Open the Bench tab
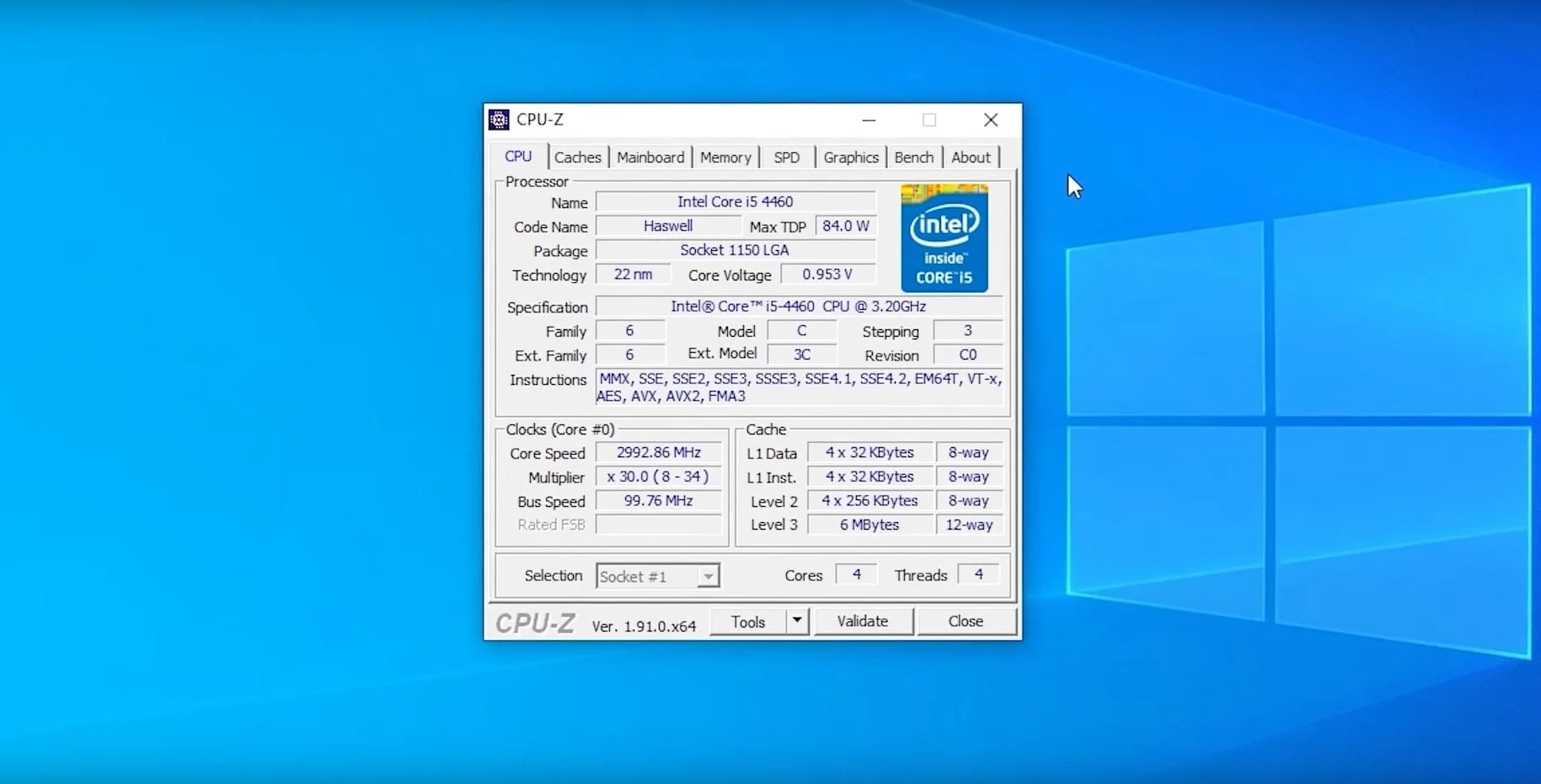The width and height of the screenshot is (1541, 784). [x=914, y=157]
